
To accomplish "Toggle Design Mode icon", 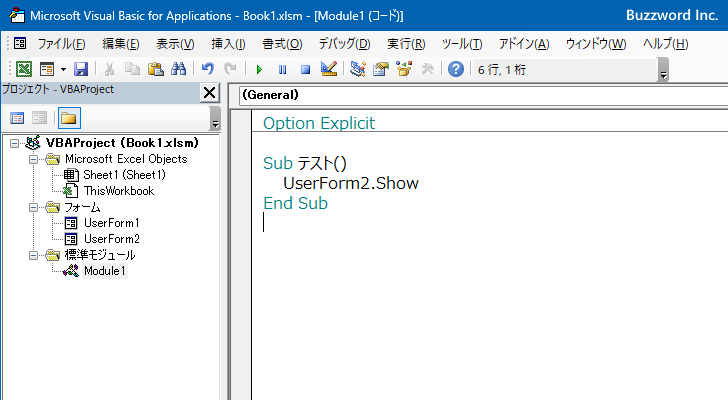I will pyautogui.click(x=328, y=69).
